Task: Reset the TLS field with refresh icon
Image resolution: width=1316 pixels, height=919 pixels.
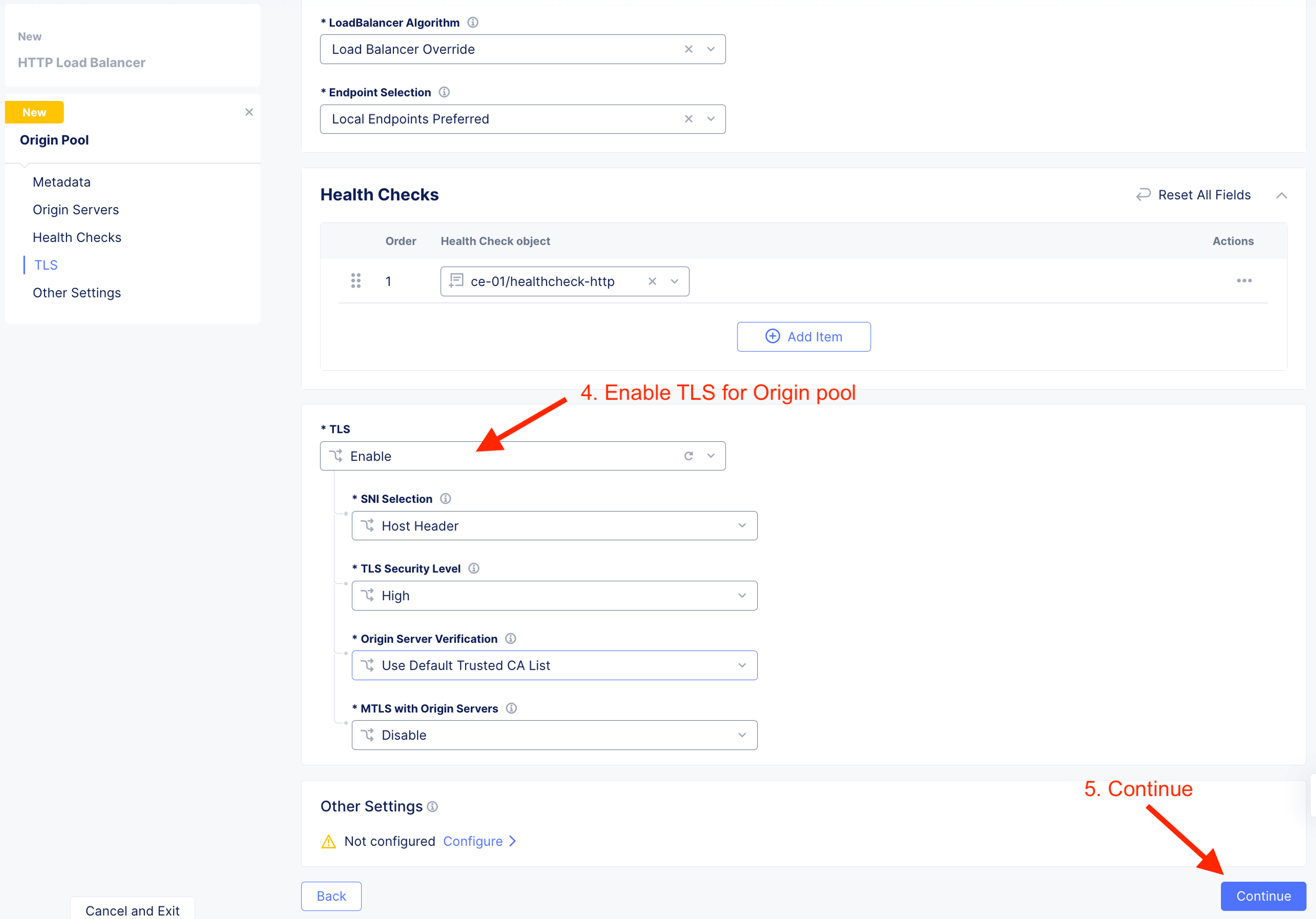Action: (688, 456)
